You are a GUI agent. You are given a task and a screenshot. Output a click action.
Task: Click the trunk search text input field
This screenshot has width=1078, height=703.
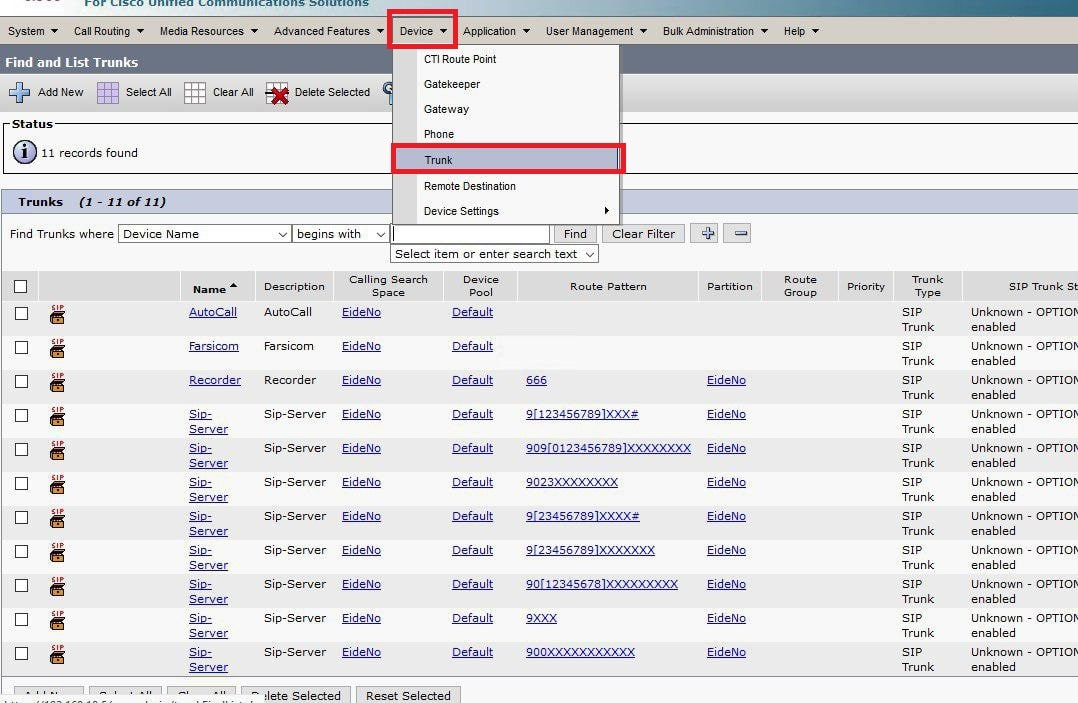pyautogui.click(x=470, y=234)
